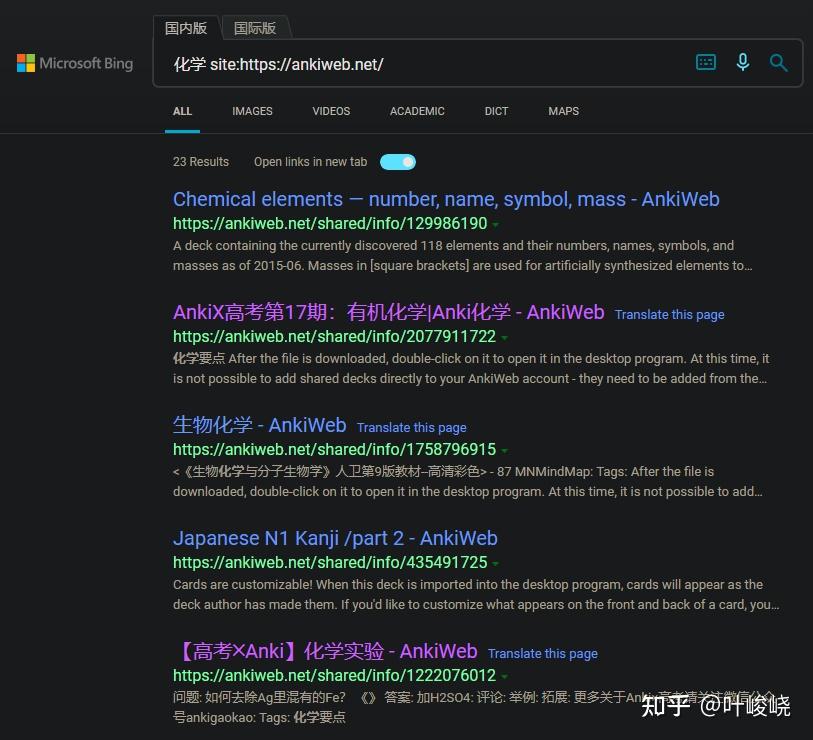Click the magnifier search icon
This screenshot has height=740, width=813.
pyautogui.click(x=778, y=63)
